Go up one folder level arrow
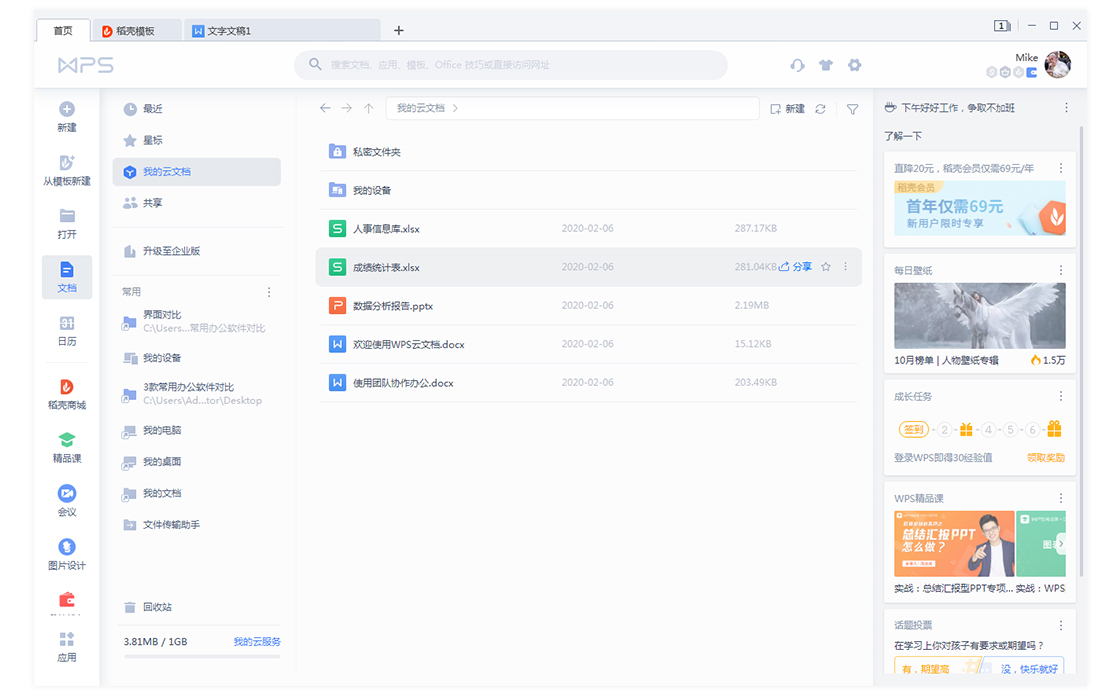This screenshot has width=1120, height=700. point(369,108)
